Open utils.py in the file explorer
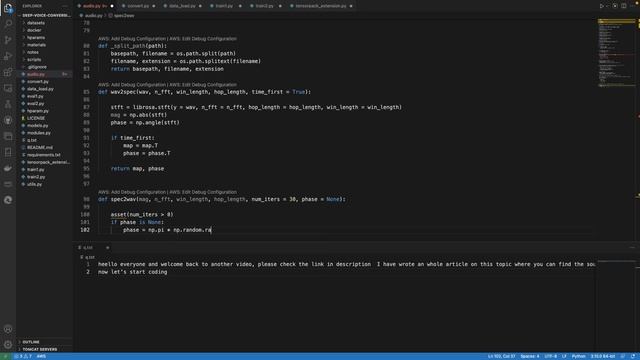Screen dimensions: 640x360 (45, 184)
